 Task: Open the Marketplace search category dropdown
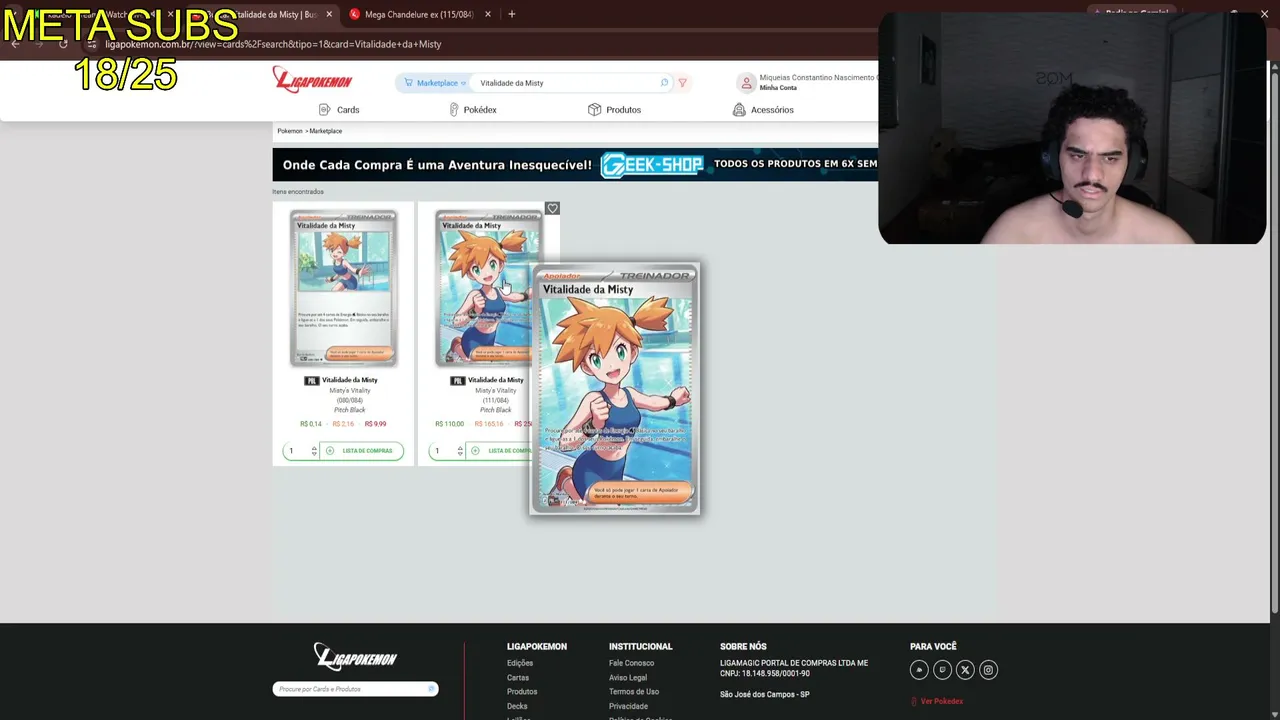coord(435,83)
